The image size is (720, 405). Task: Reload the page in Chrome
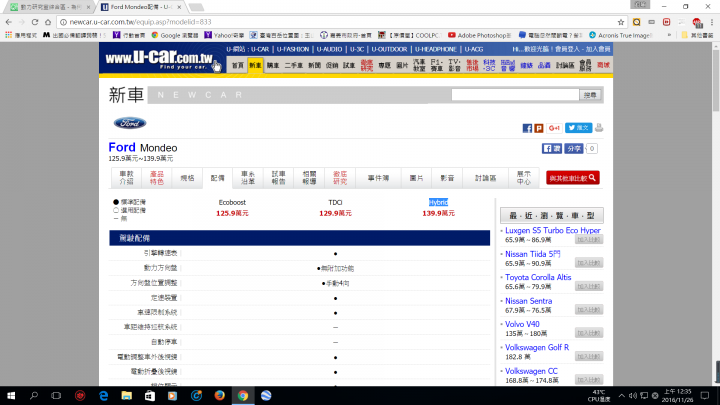click(x=35, y=22)
